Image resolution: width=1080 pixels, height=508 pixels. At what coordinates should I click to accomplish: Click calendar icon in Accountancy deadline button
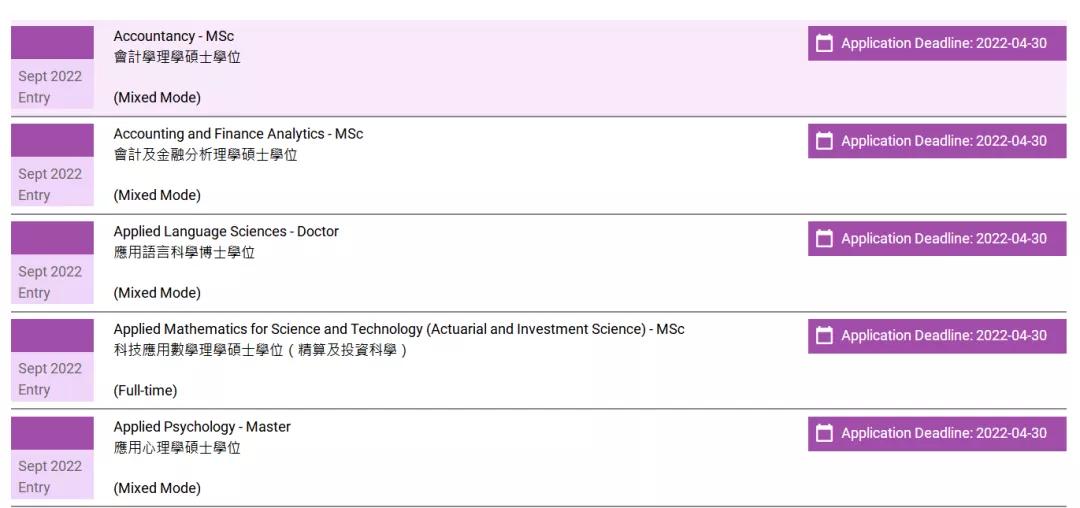(x=825, y=43)
